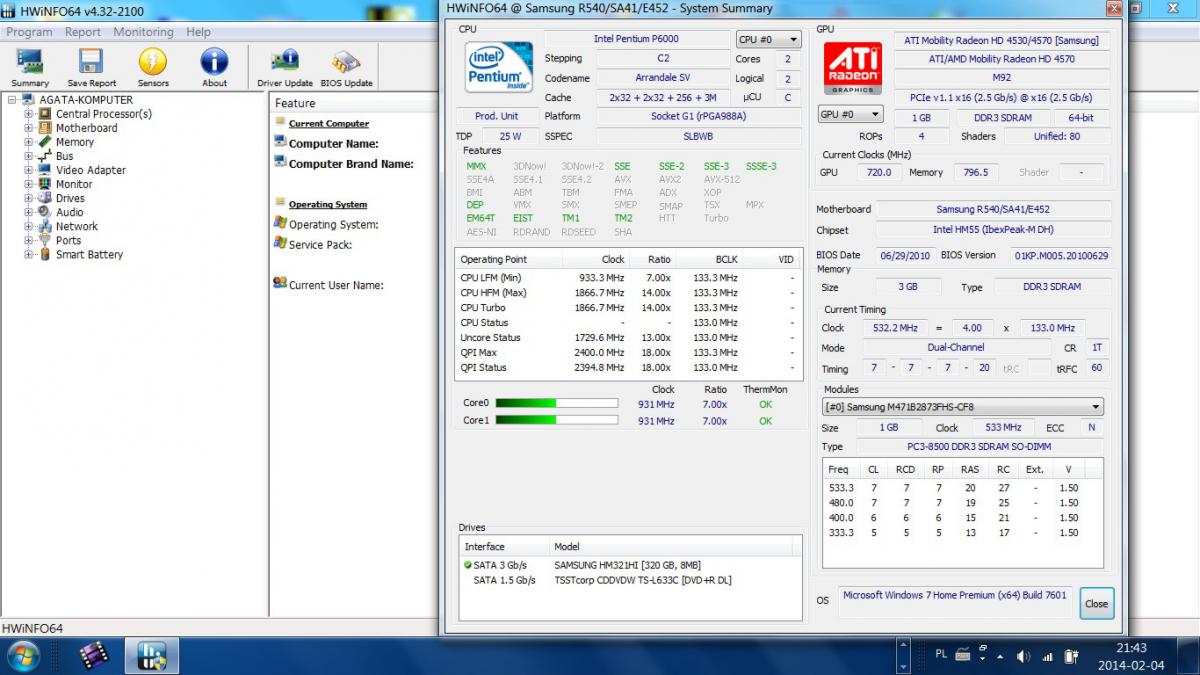Image resolution: width=1200 pixels, height=675 pixels.
Task: Select Network in the hardware tree
Action: point(77,226)
